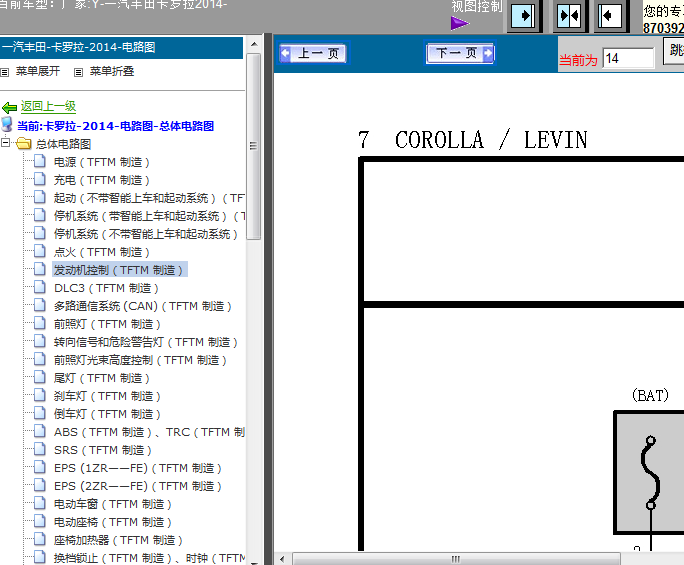This screenshot has width=684, height=565.
Task: Go to next page with 下一页 button
Action: [x=460, y=53]
